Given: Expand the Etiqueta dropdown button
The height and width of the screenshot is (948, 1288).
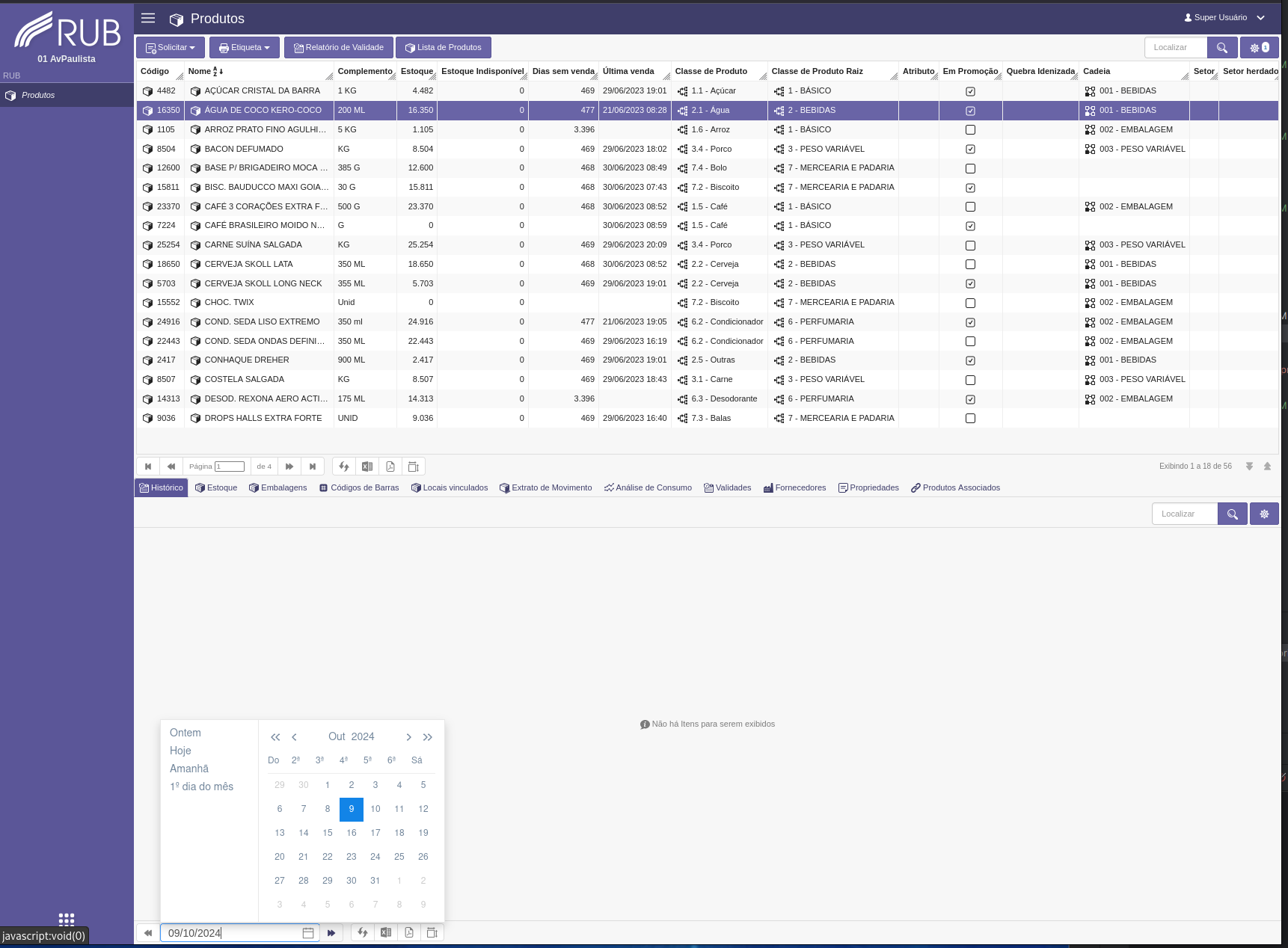Looking at the screenshot, I should point(245,48).
